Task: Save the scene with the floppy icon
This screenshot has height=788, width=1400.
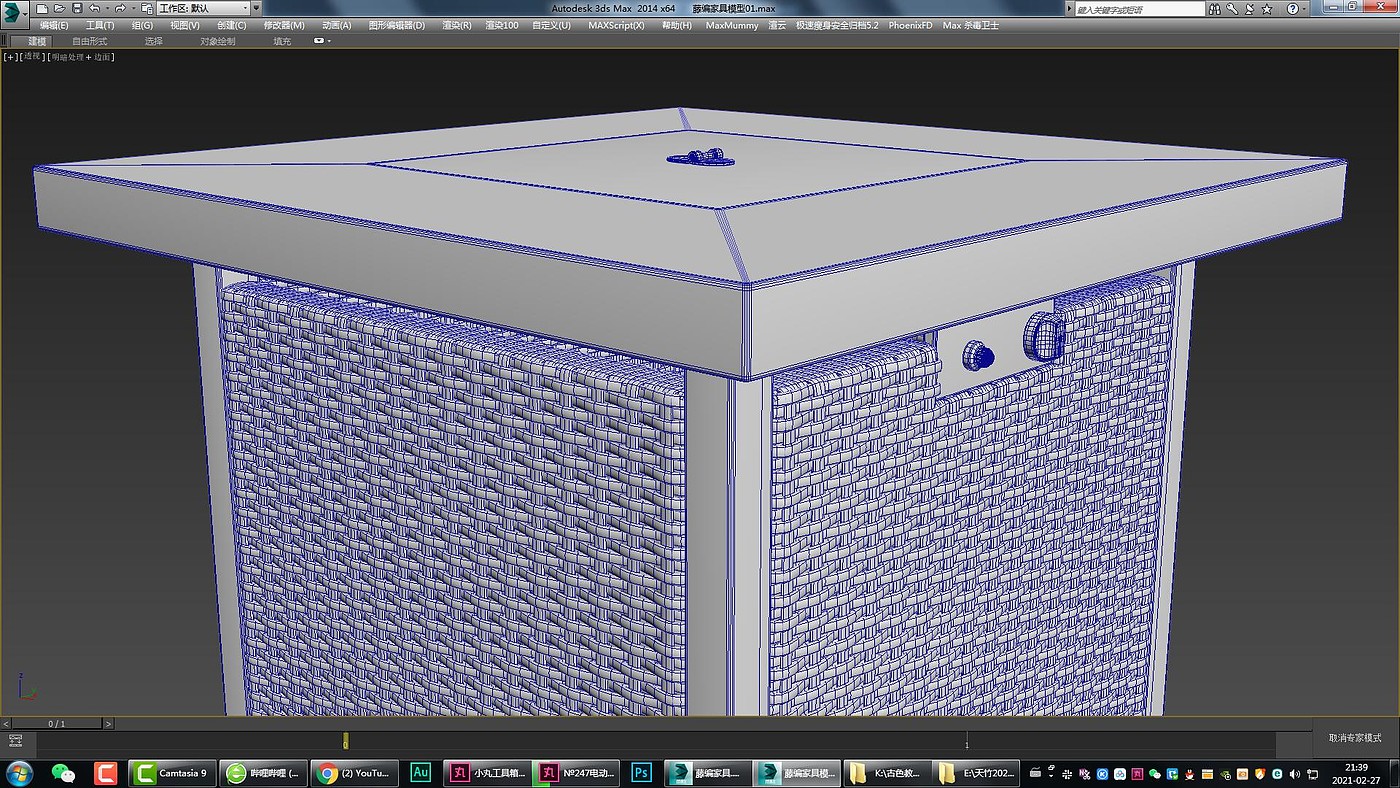Action: [x=75, y=9]
